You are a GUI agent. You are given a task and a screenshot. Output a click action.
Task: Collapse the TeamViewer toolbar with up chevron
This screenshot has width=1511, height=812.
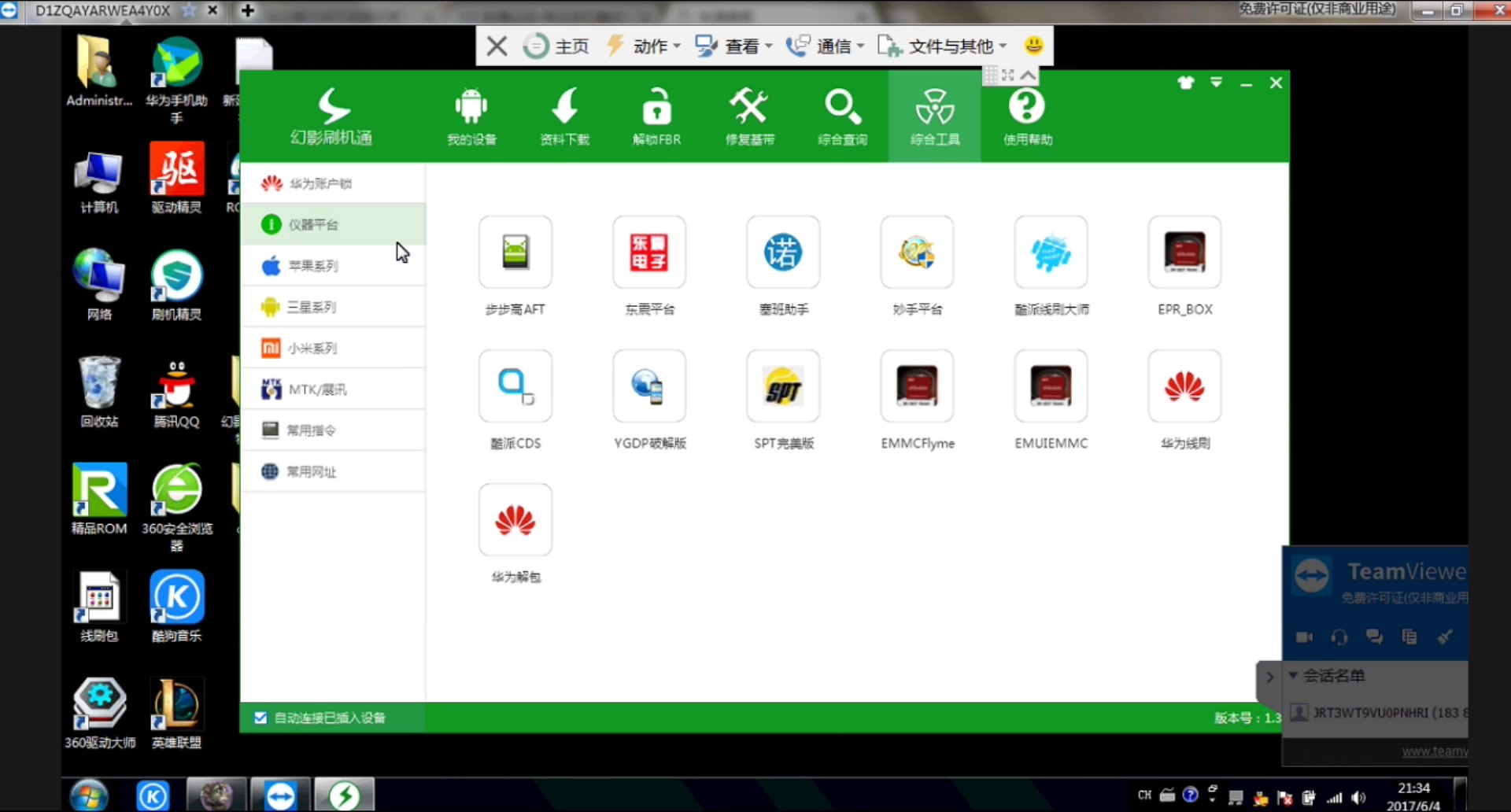(1028, 76)
